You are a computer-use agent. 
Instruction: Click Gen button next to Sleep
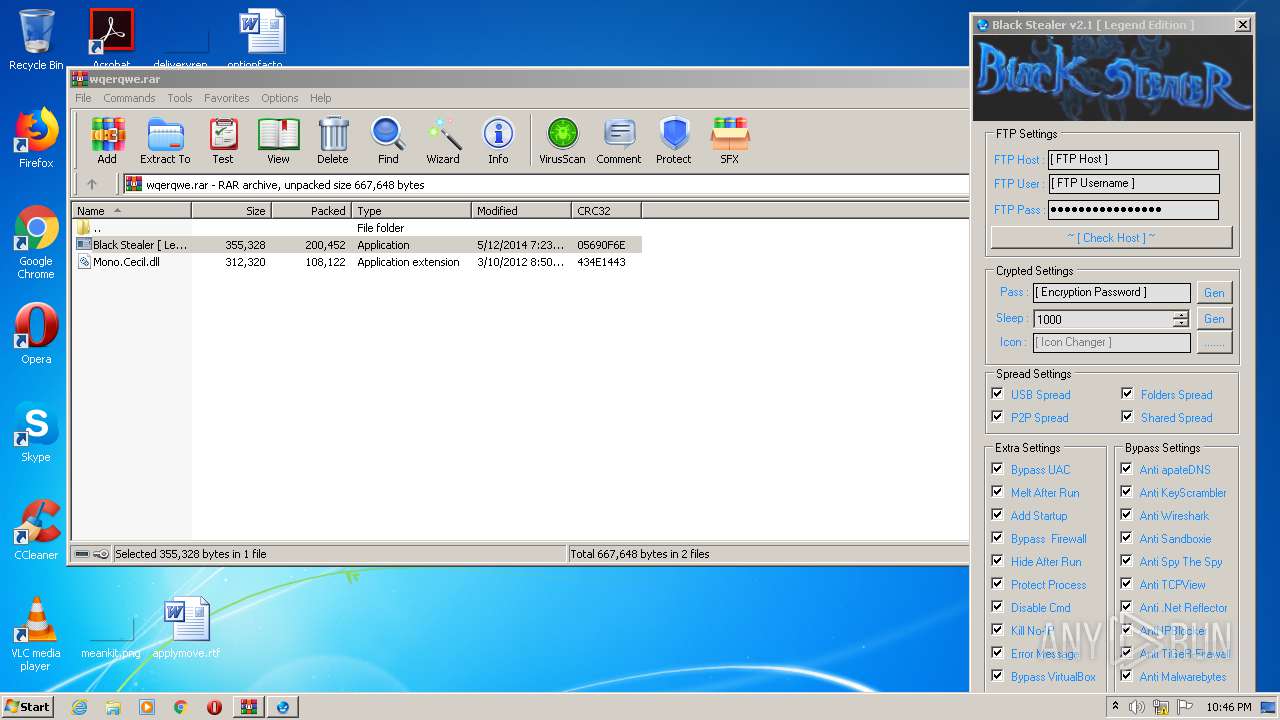click(1214, 318)
